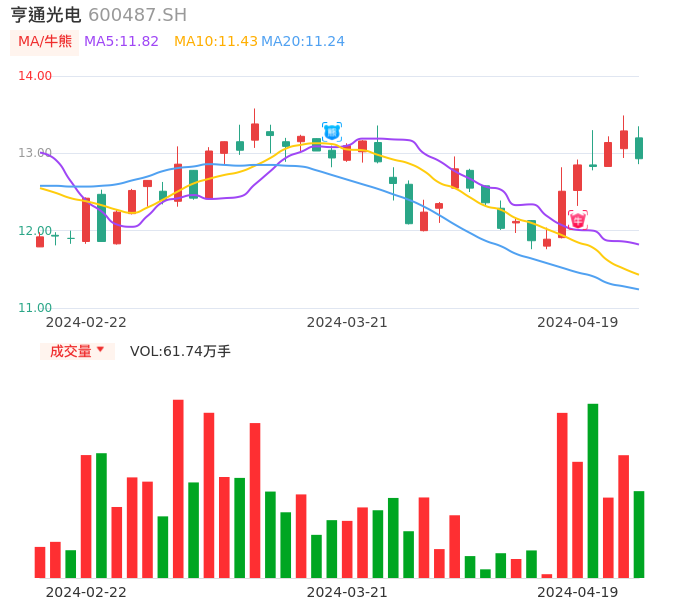686x606 pixels.
Task: Click the MA20:11.24 indicator label
Action: pyautogui.click(x=303, y=42)
